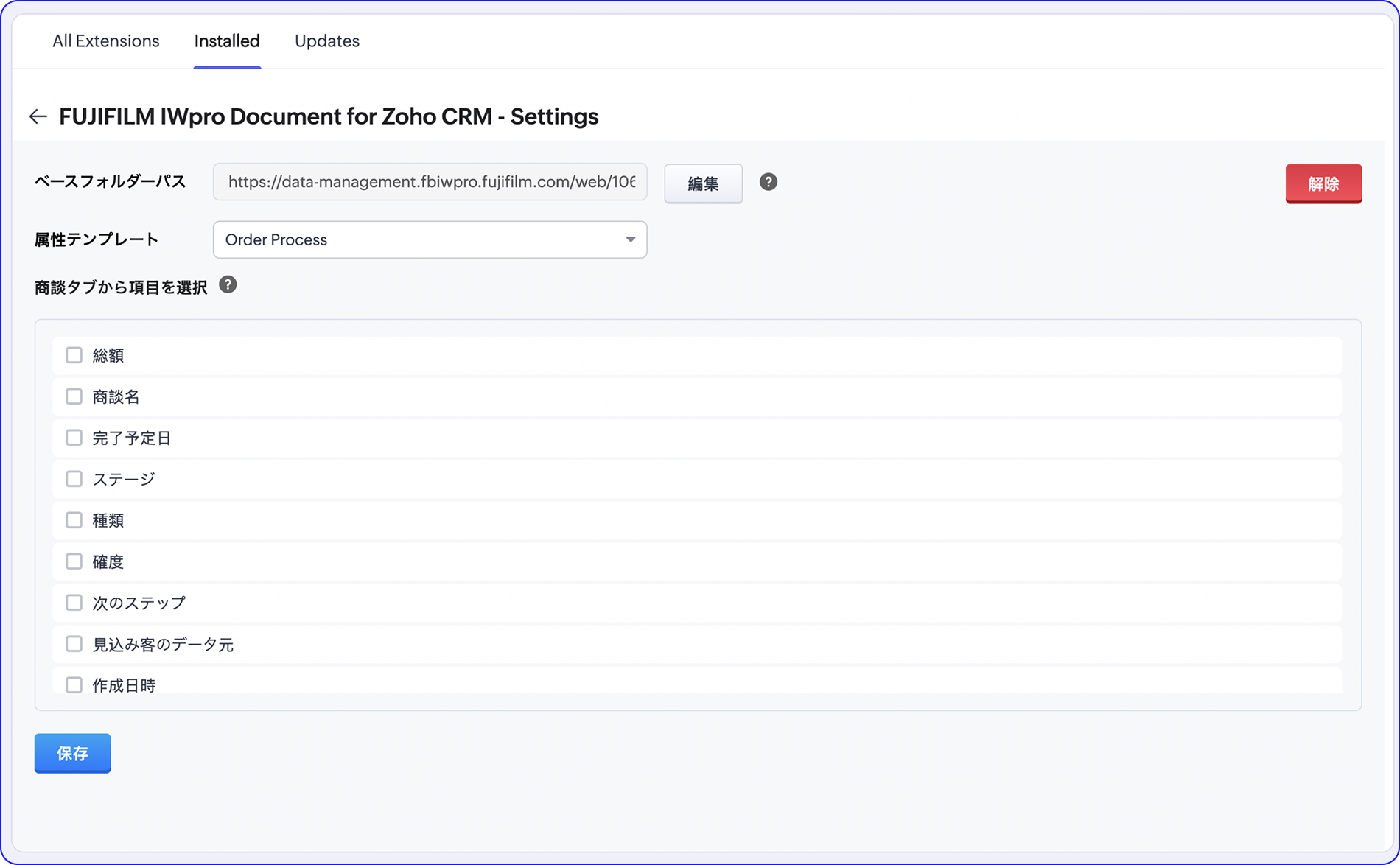Viewport: 1400px width, 865px height.
Task: Expand the 属性テンプレート dropdown arrow
Action: tap(631, 239)
